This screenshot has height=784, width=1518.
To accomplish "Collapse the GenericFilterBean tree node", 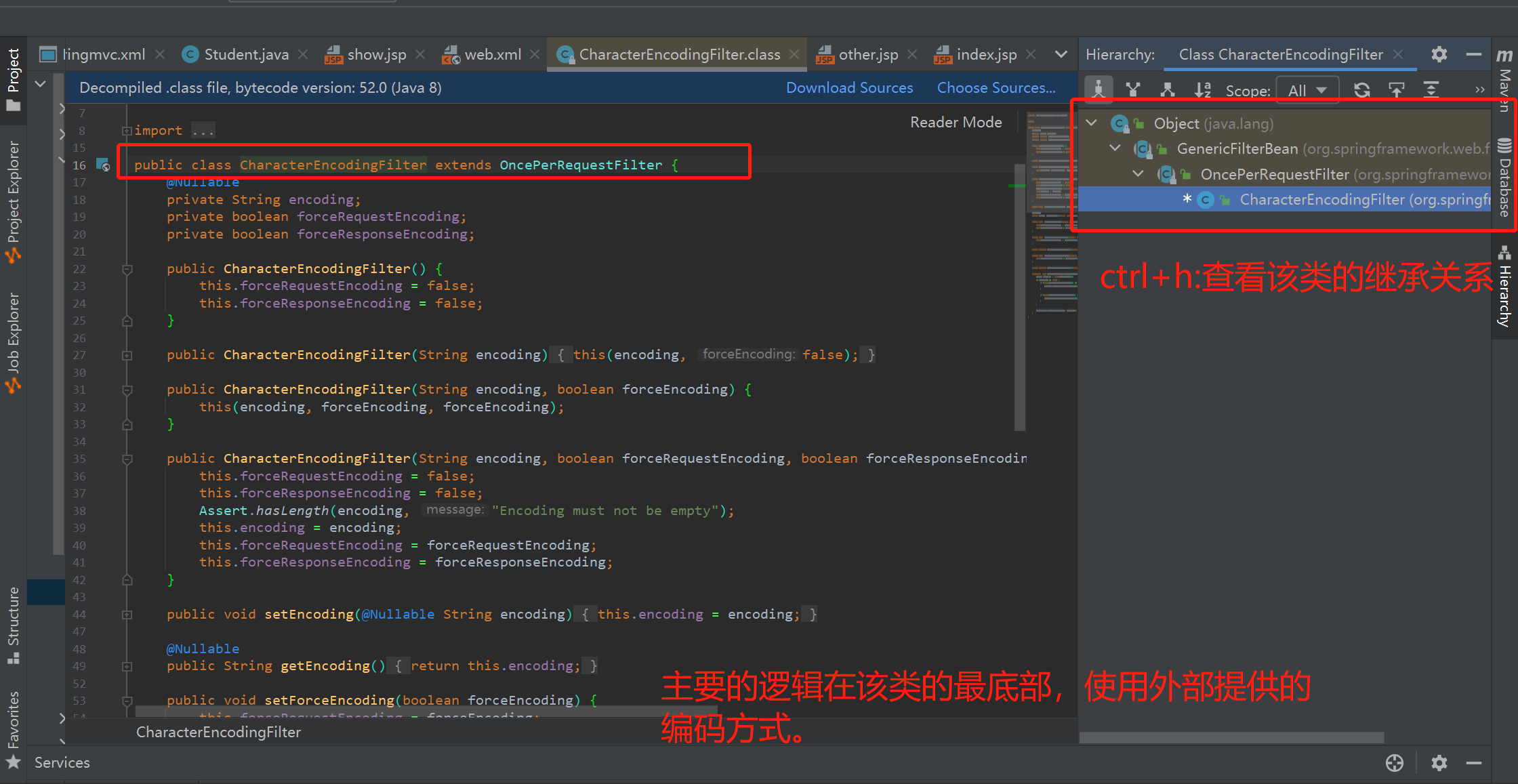I will pos(1115,148).
